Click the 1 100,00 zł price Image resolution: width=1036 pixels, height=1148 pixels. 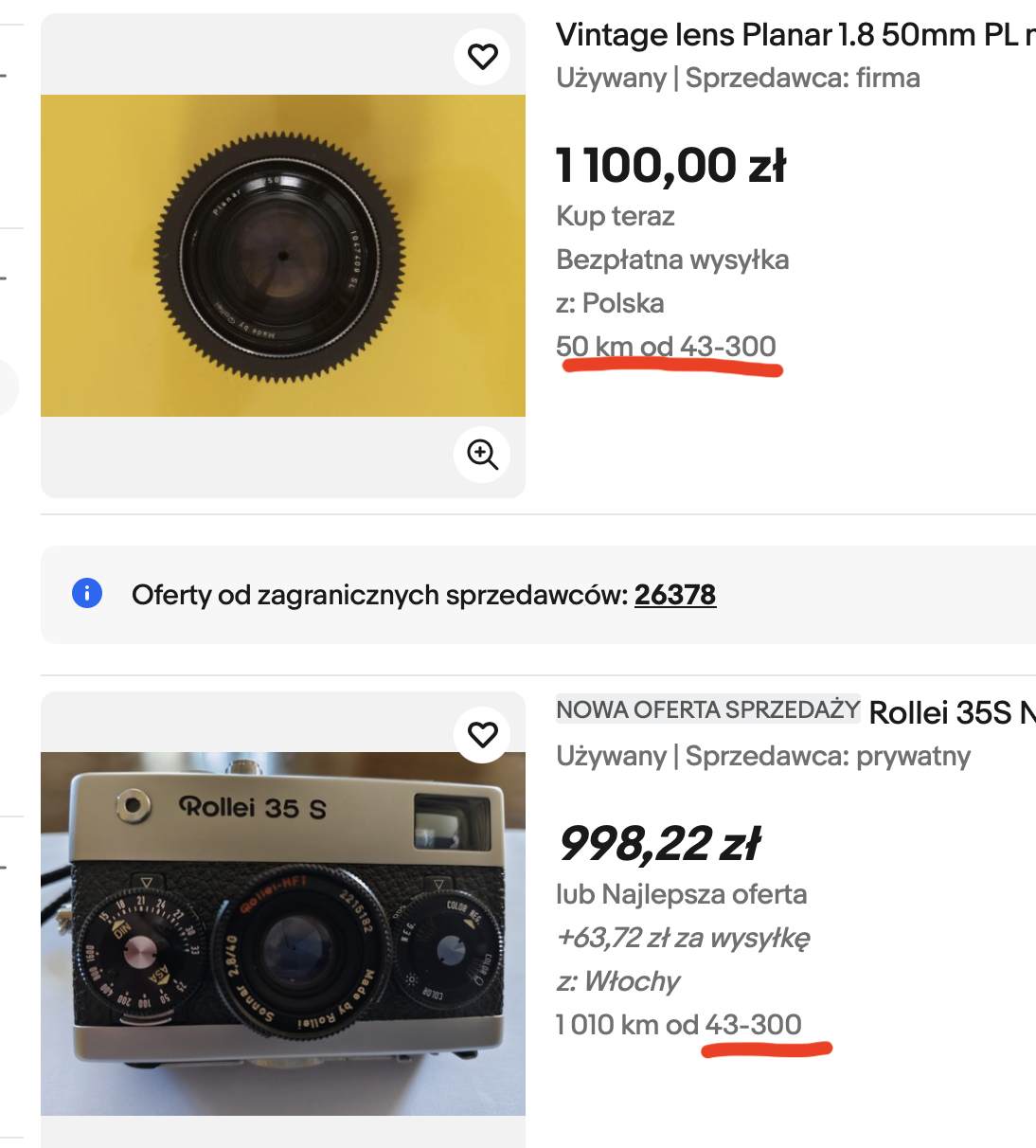click(x=670, y=166)
